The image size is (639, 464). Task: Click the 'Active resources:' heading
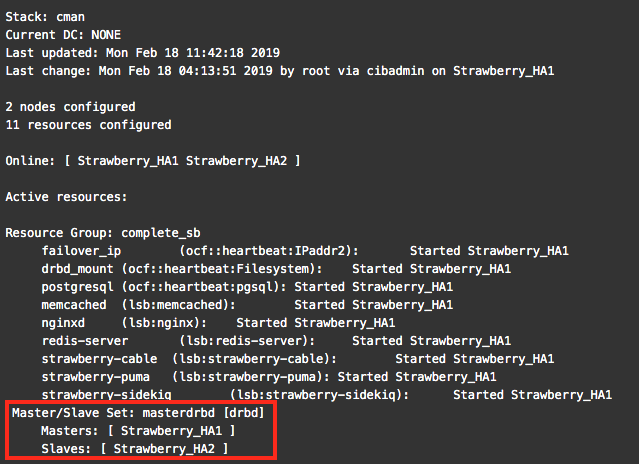[x=66, y=196]
